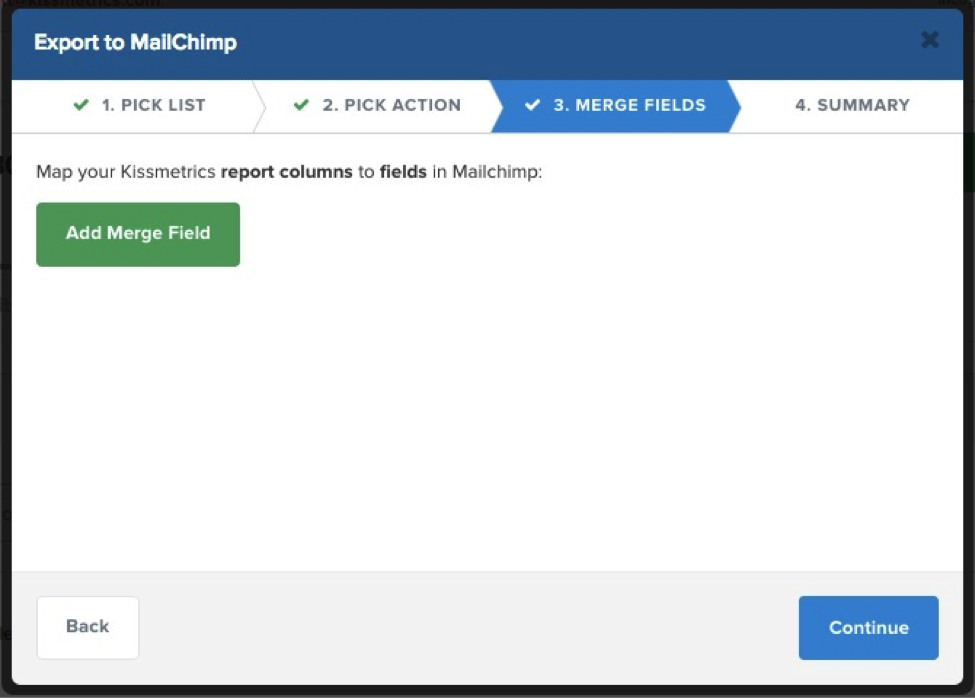Click the Export to MailChimp title text
This screenshot has height=698, width=975.
[x=136, y=42]
